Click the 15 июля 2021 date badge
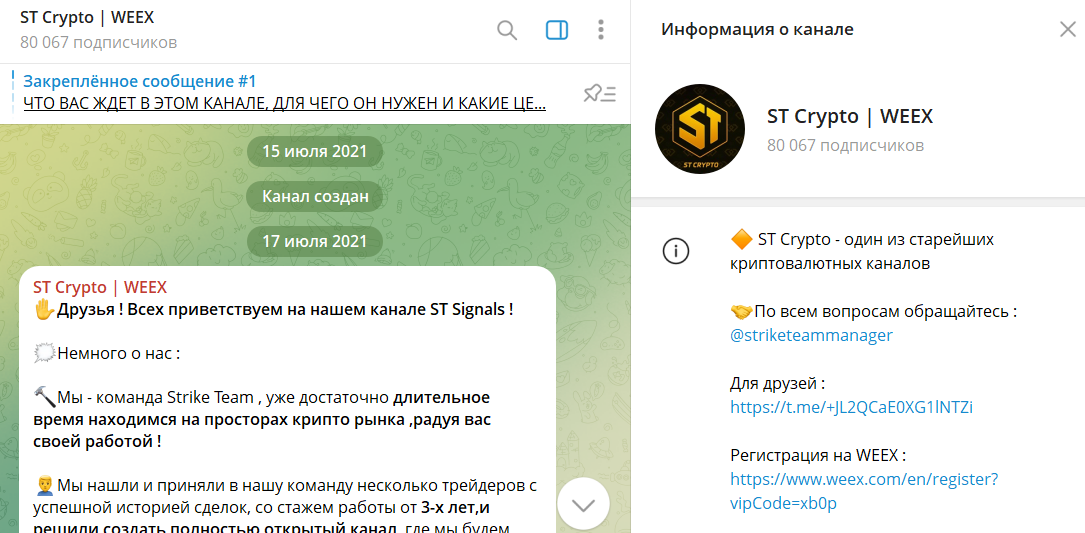The width and height of the screenshot is (1085, 533). tap(315, 152)
